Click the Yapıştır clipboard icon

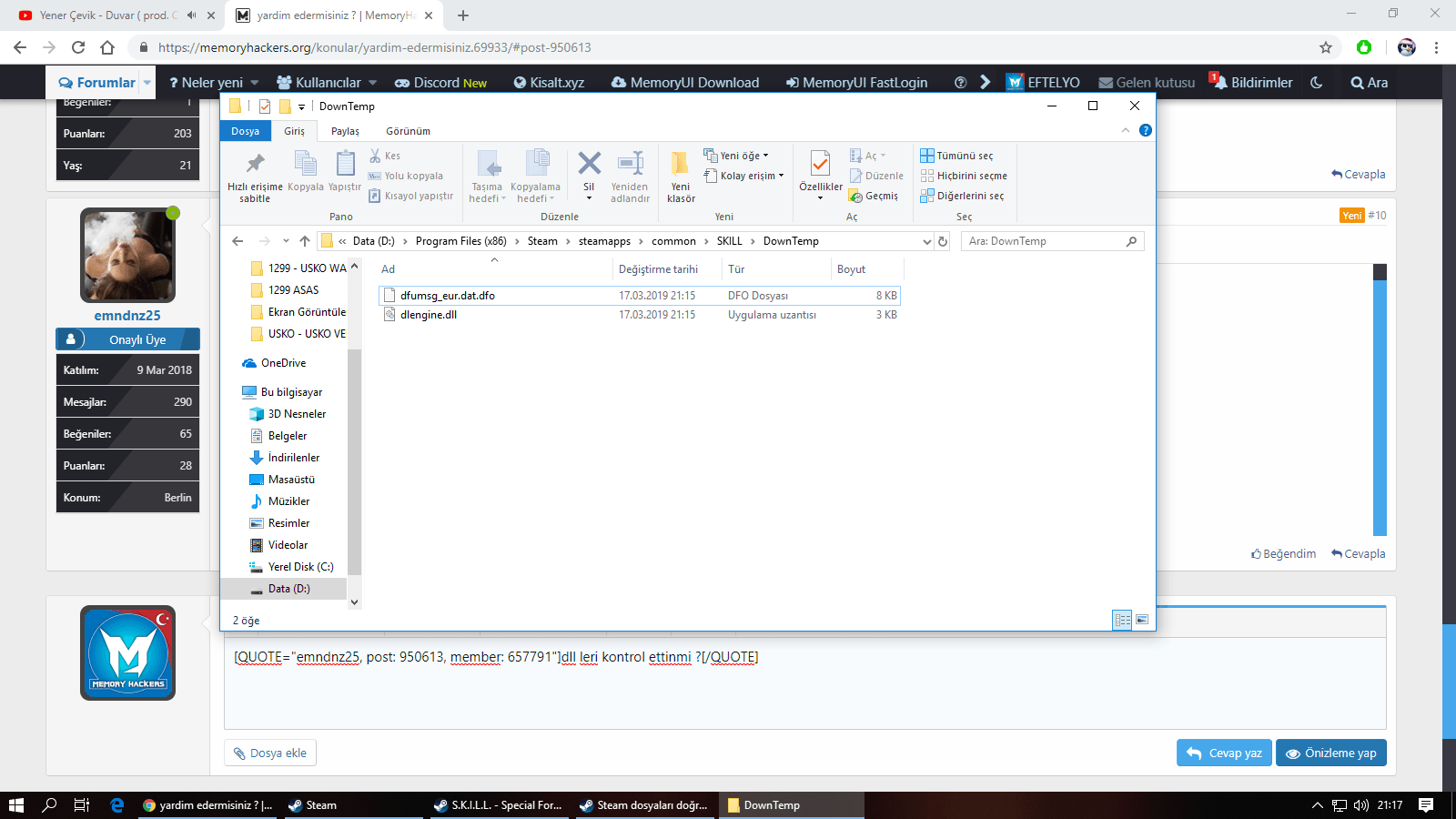tap(345, 164)
